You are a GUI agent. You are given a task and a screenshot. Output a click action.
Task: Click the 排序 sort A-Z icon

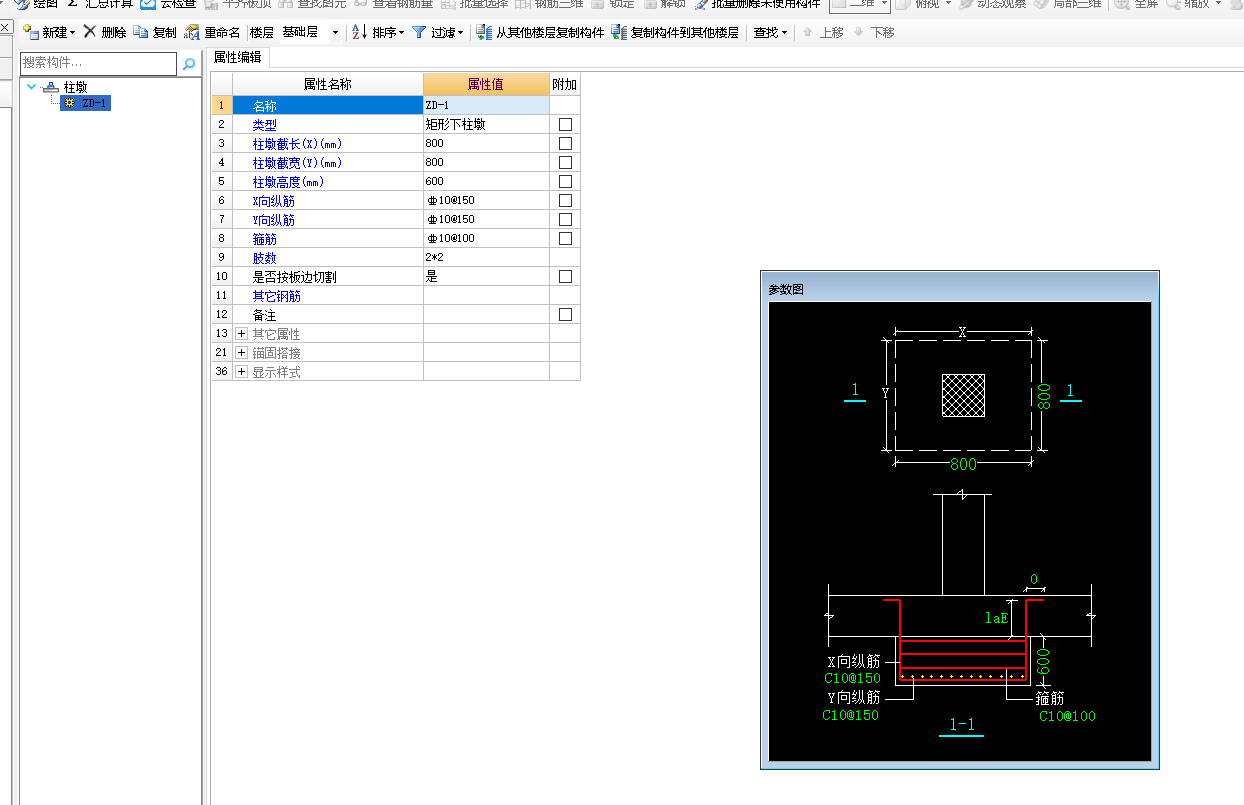coord(360,32)
